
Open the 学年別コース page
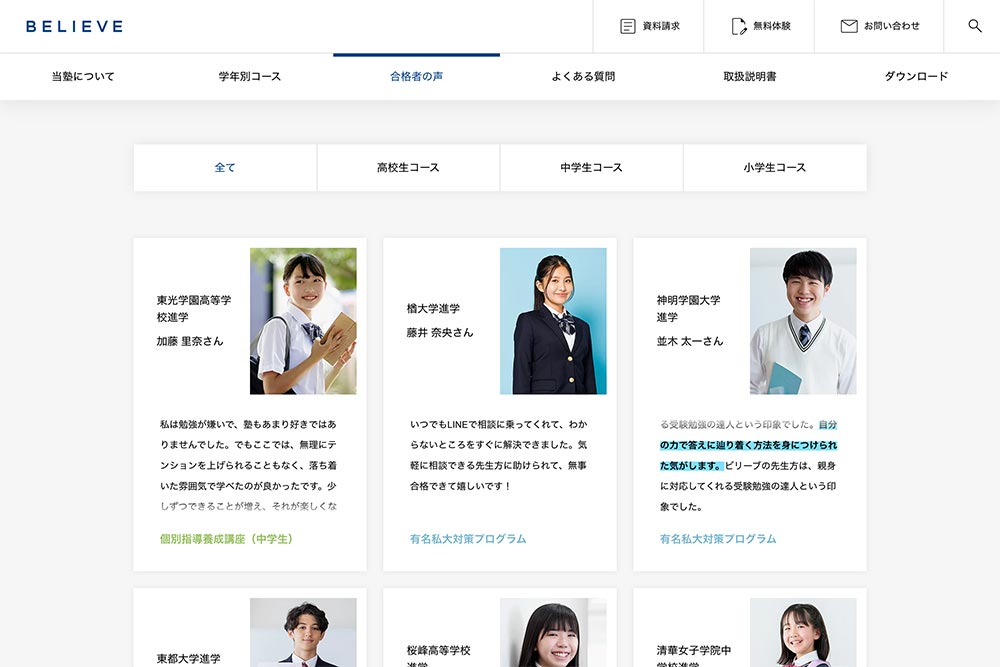(x=248, y=76)
